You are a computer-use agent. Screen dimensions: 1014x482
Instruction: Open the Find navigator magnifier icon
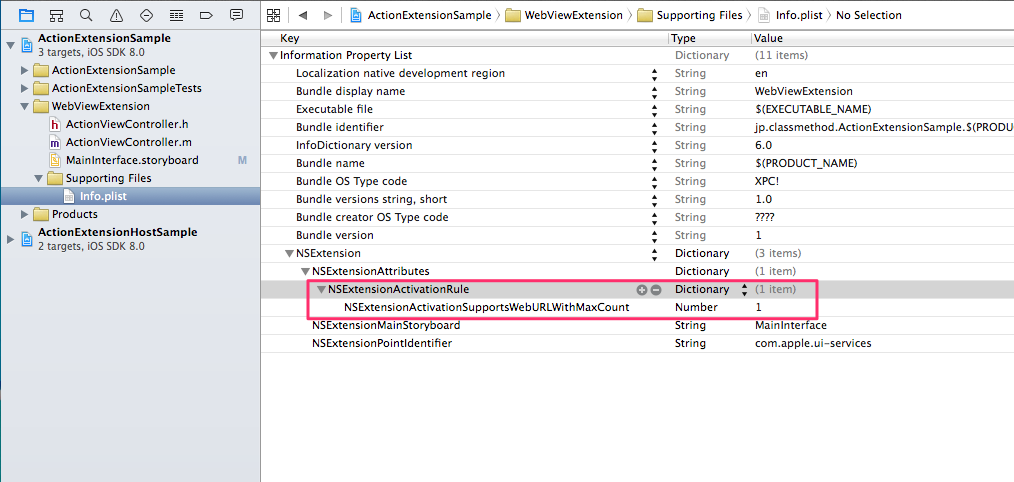[x=86, y=15]
